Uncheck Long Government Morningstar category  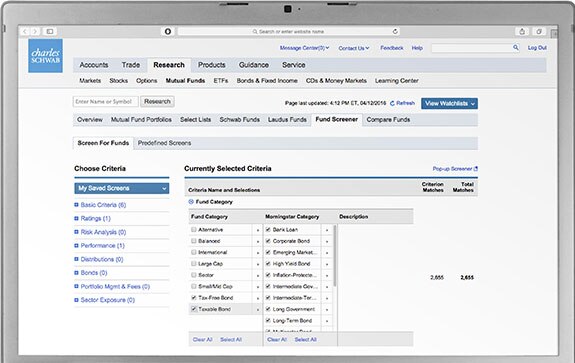pyautogui.click(x=268, y=309)
